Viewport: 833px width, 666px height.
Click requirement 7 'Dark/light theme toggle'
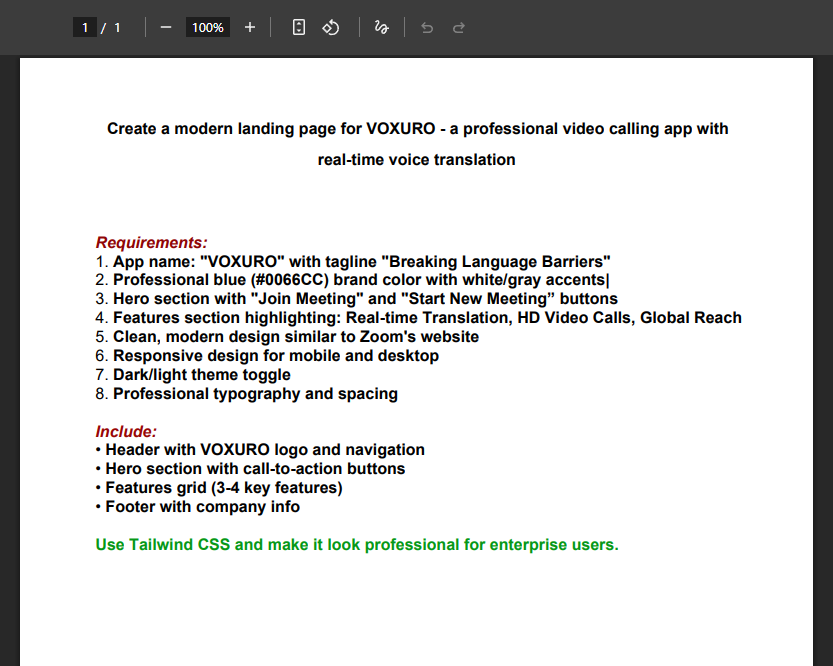click(193, 375)
